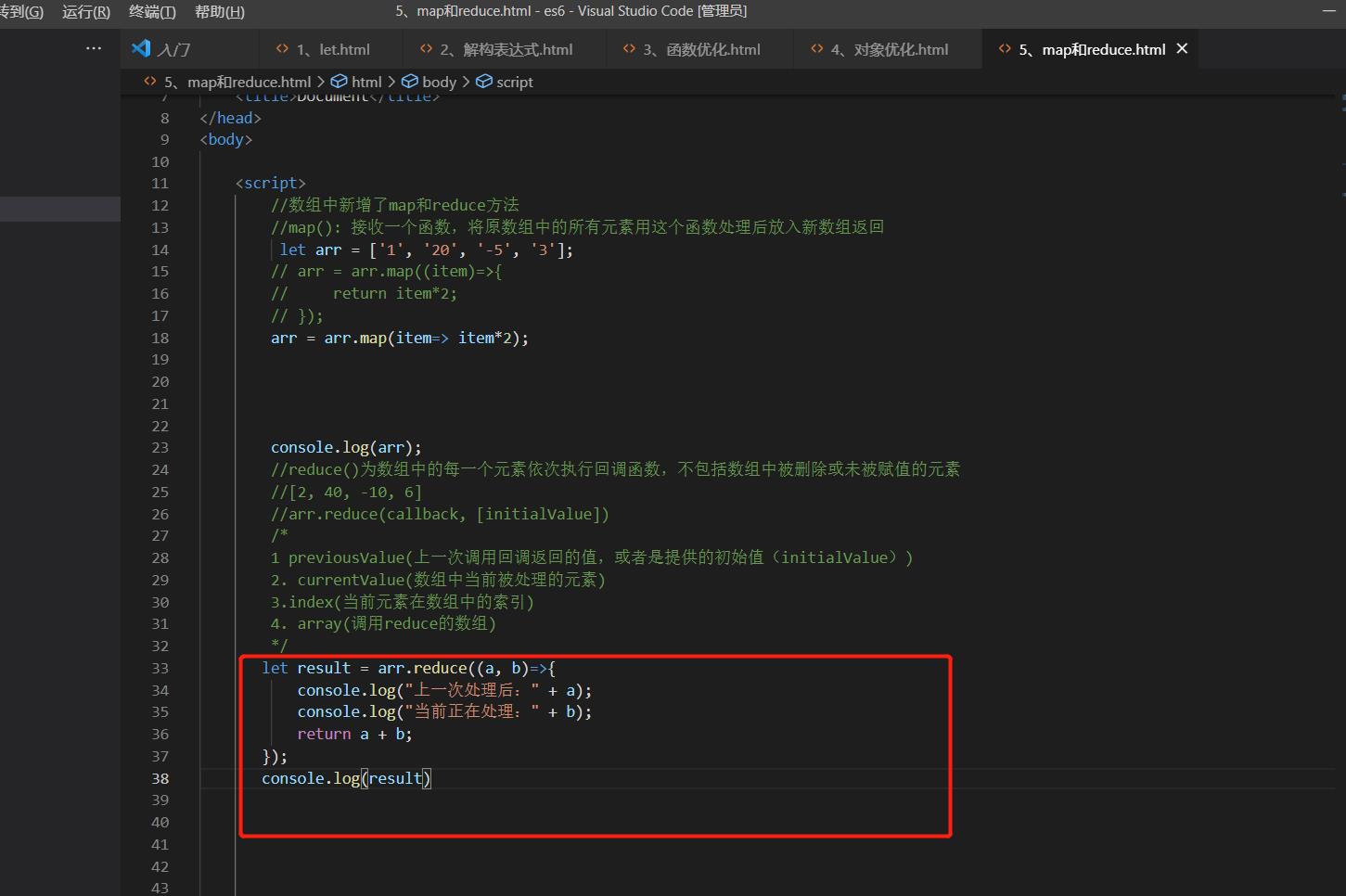The width and height of the screenshot is (1346, 896).
Task: Click the VS Code icon on 入门 tab
Action: click(141, 48)
